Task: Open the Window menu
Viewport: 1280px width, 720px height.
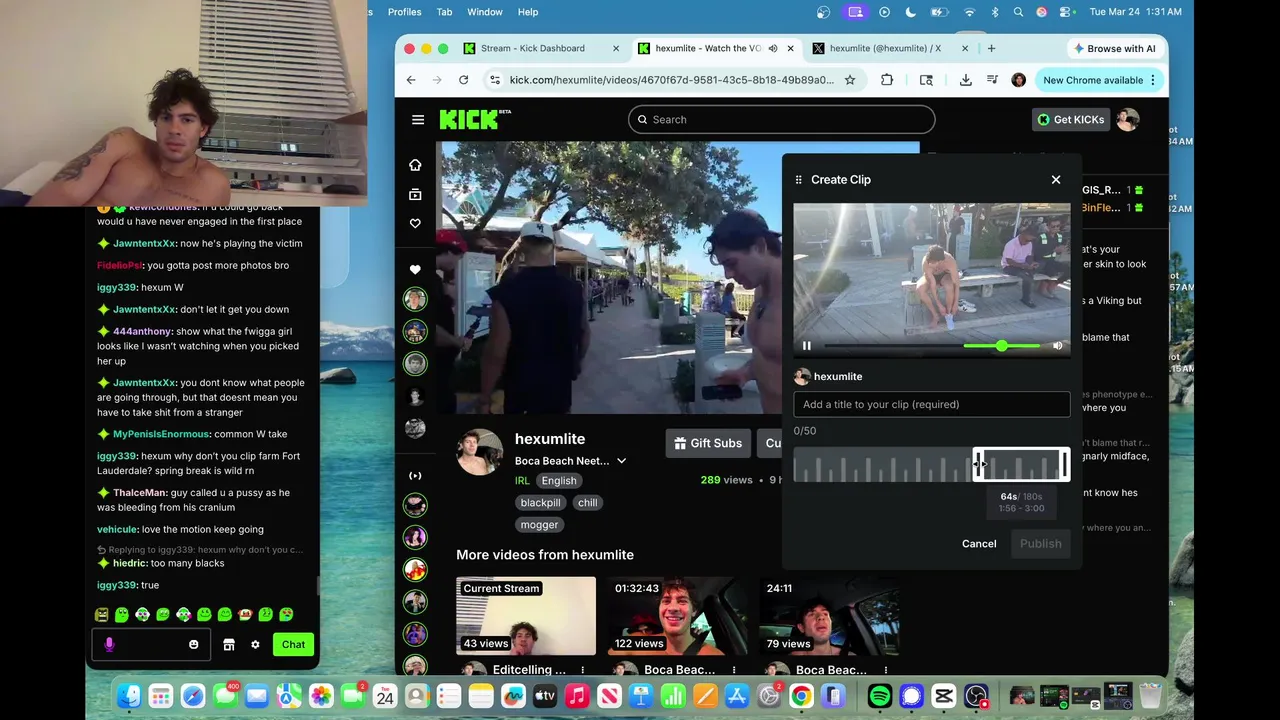Action: click(485, 12)
